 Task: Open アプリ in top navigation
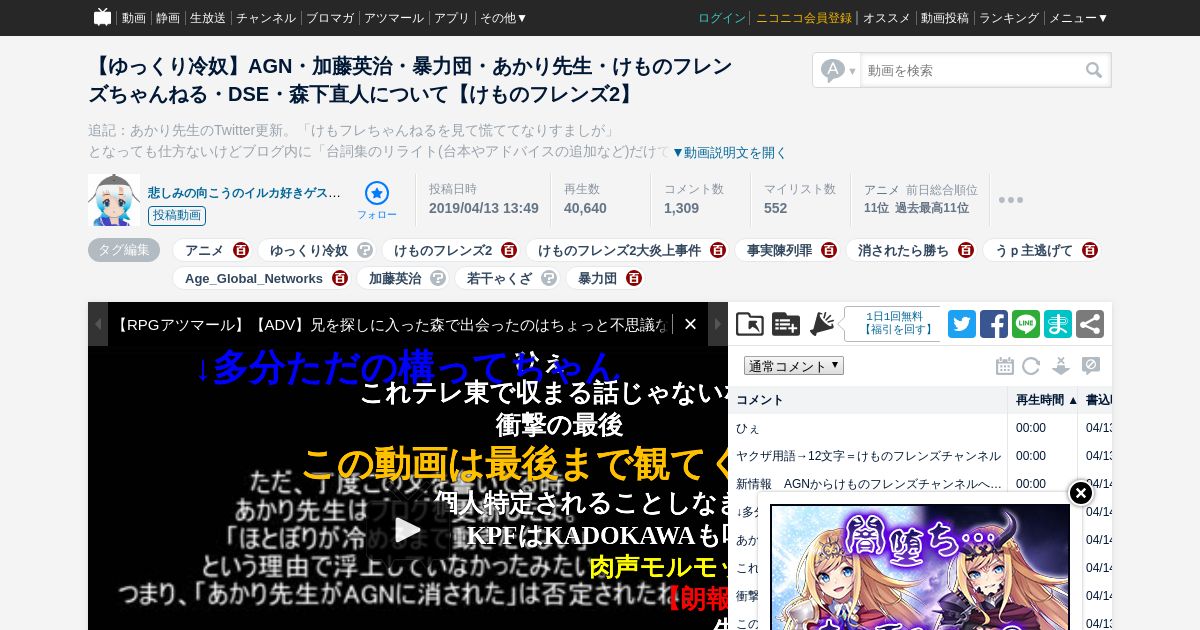coord(452,18)
